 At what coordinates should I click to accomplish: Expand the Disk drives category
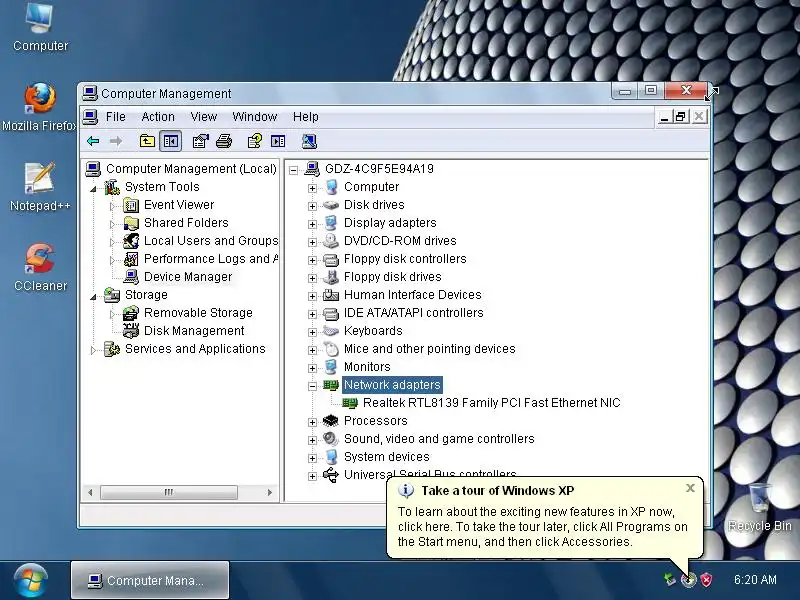point(312,206)
